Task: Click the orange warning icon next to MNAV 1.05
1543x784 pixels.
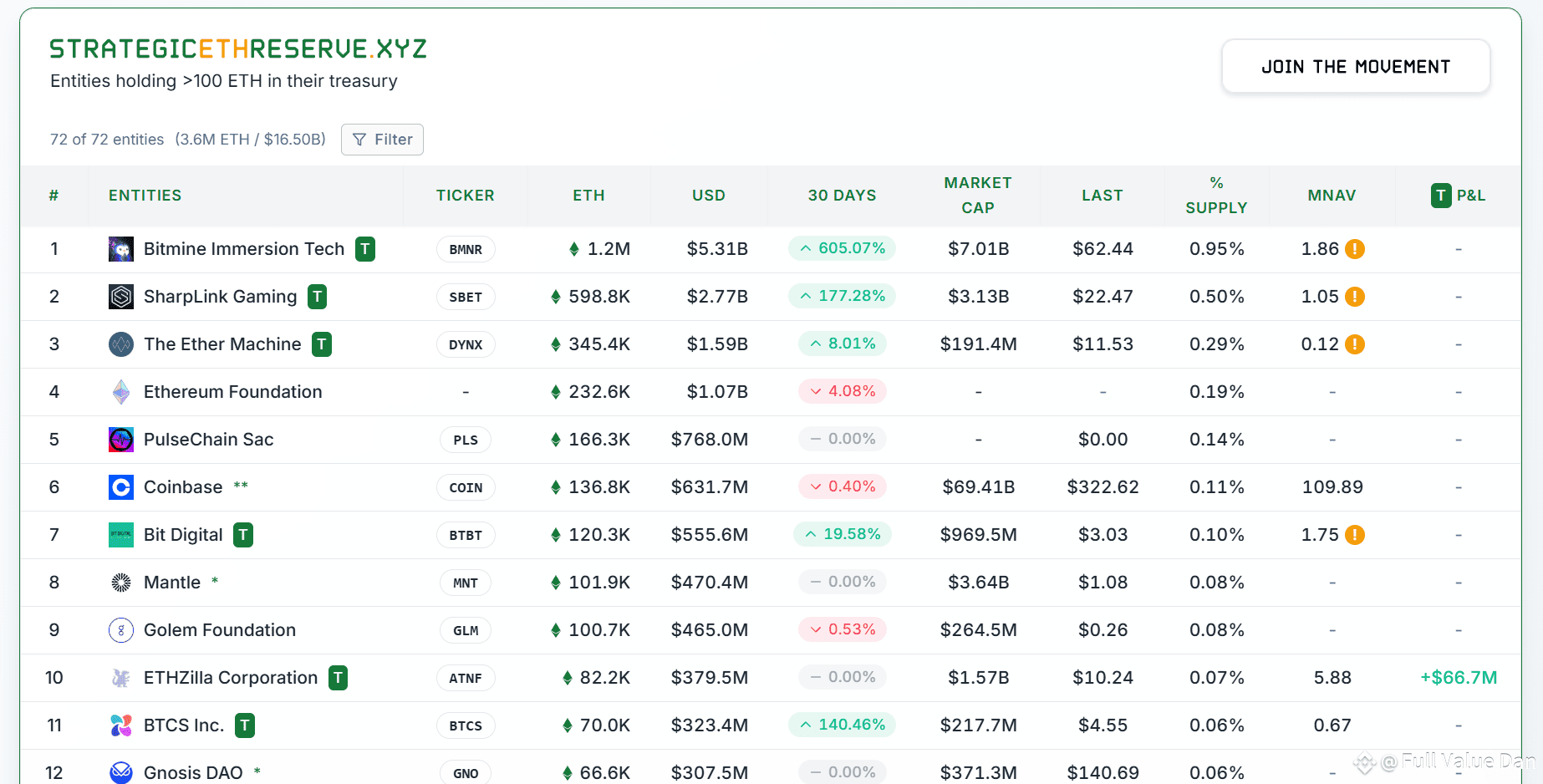Action: [x=1355, y=297]
